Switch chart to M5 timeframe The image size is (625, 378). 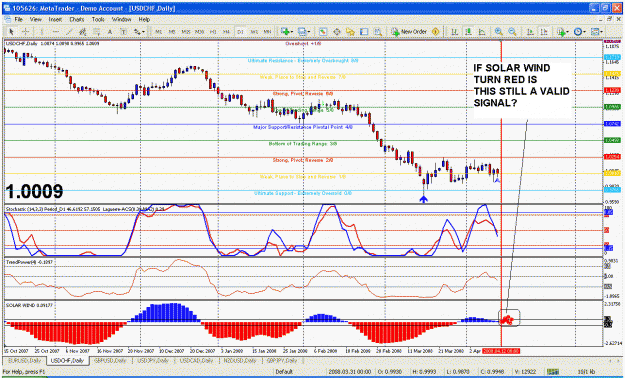pos(172,32)
